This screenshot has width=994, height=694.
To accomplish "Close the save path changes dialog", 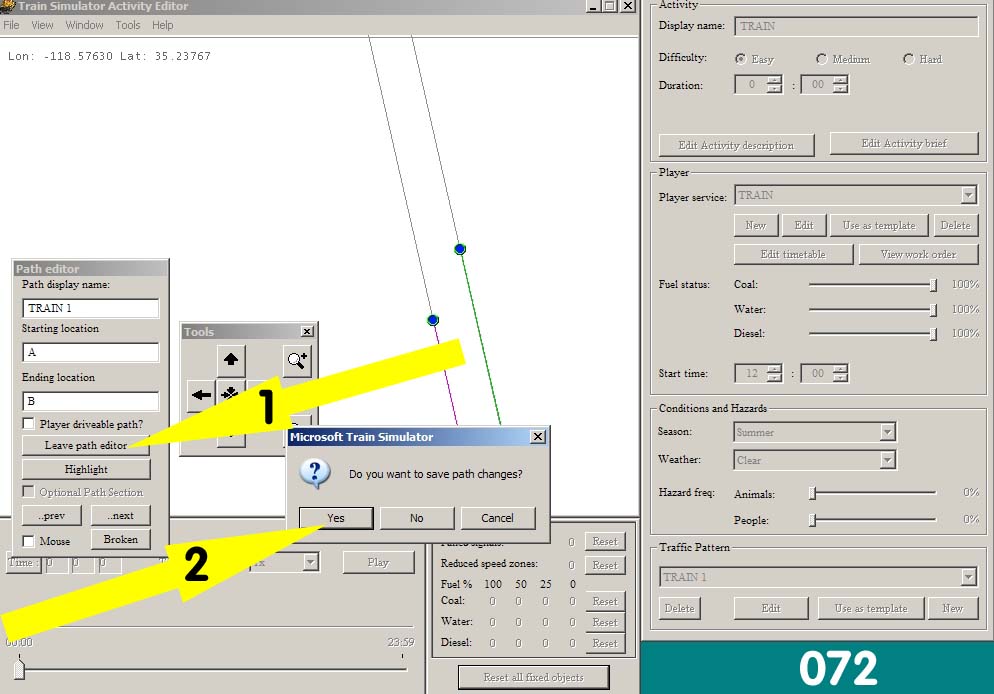I will 538,437.
